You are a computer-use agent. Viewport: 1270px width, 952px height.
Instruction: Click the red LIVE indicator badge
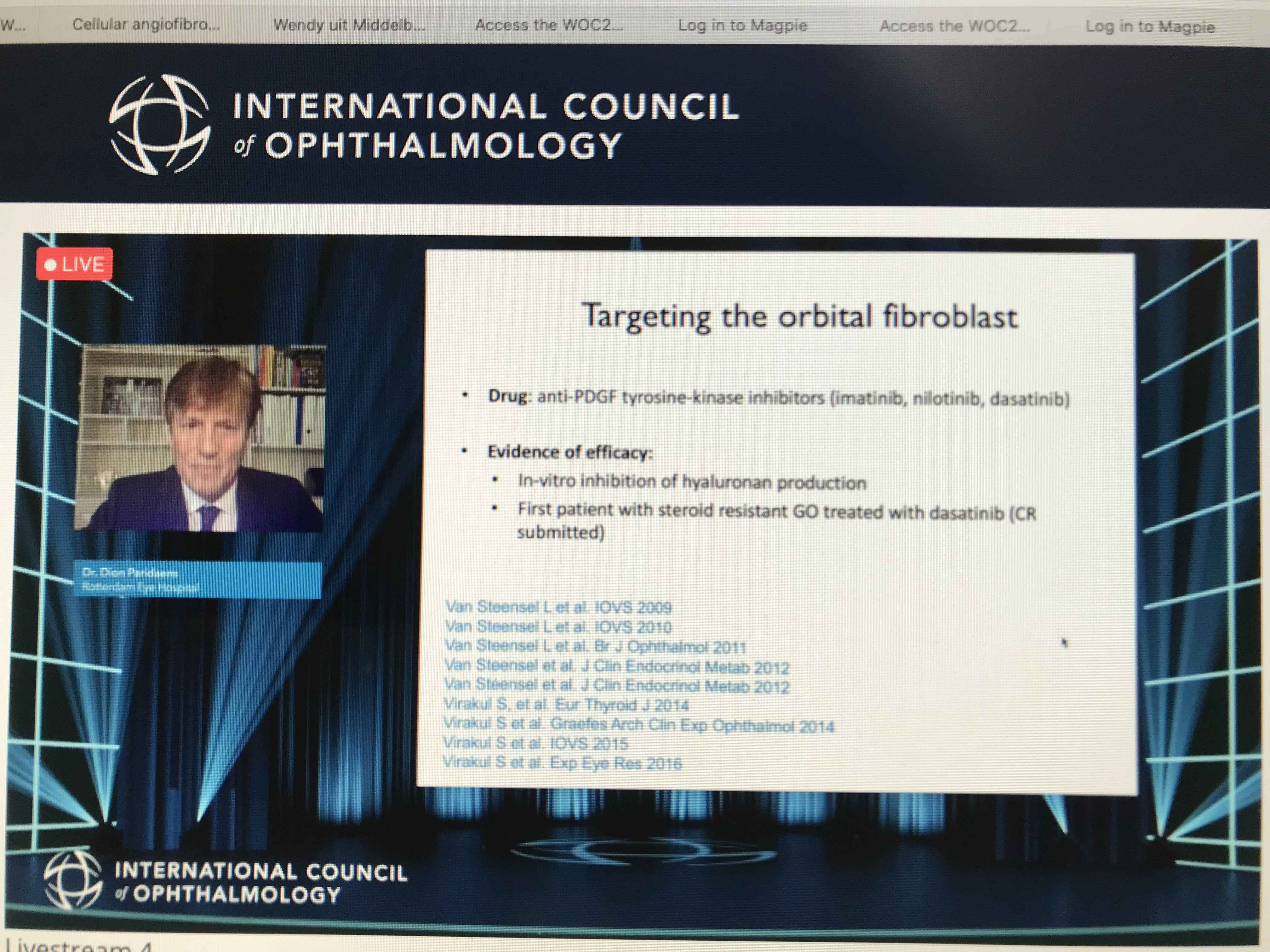tap(74, 264)
